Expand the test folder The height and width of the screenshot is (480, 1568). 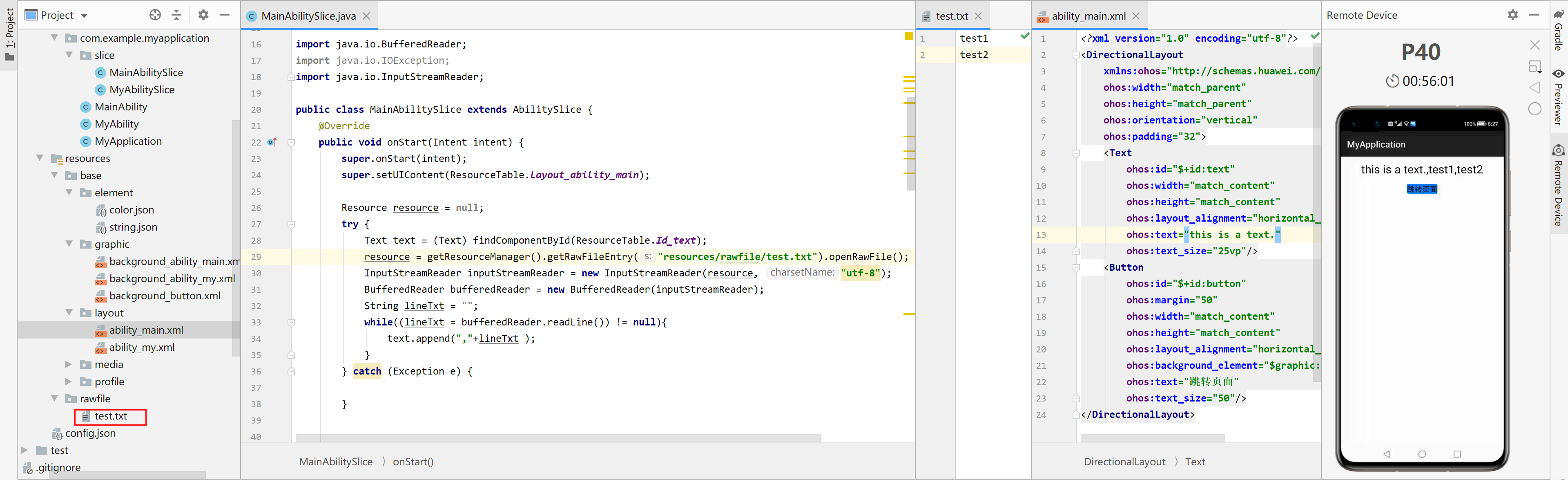click(x=25, y=450)
